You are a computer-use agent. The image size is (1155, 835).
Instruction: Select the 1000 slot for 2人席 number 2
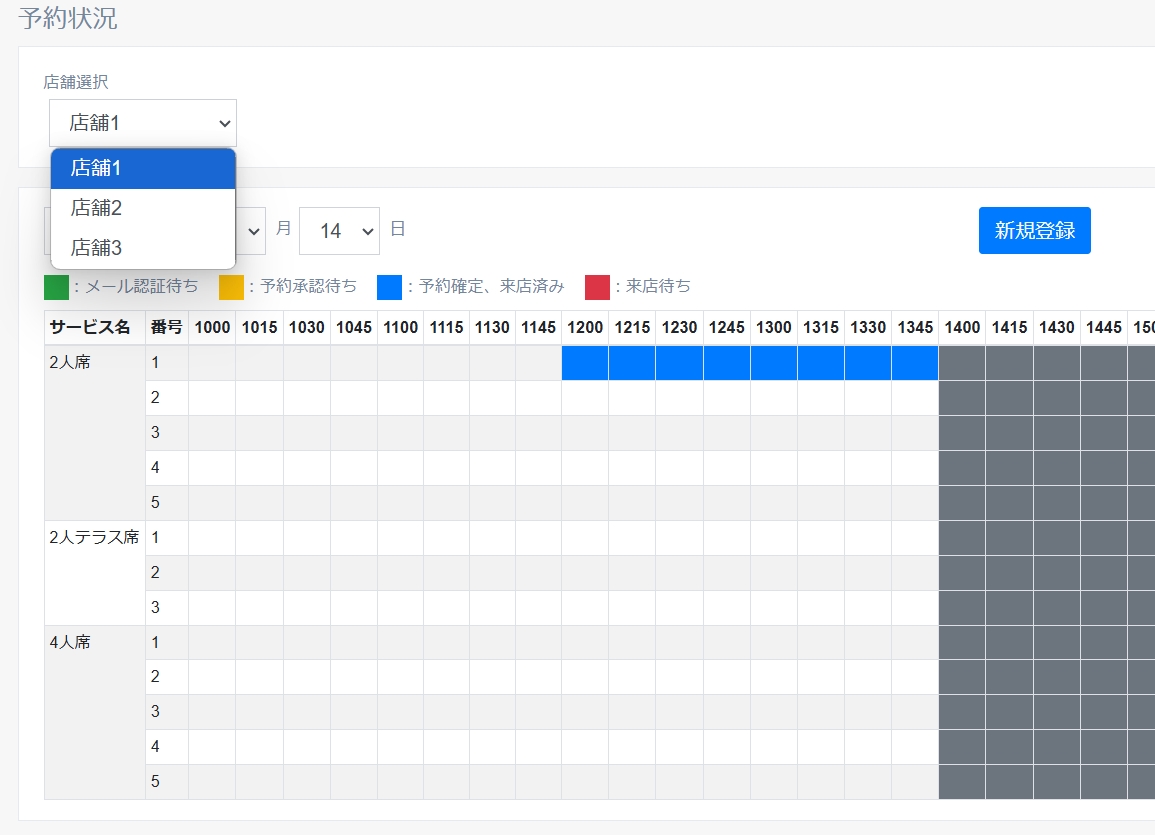(x=212, y=398)
